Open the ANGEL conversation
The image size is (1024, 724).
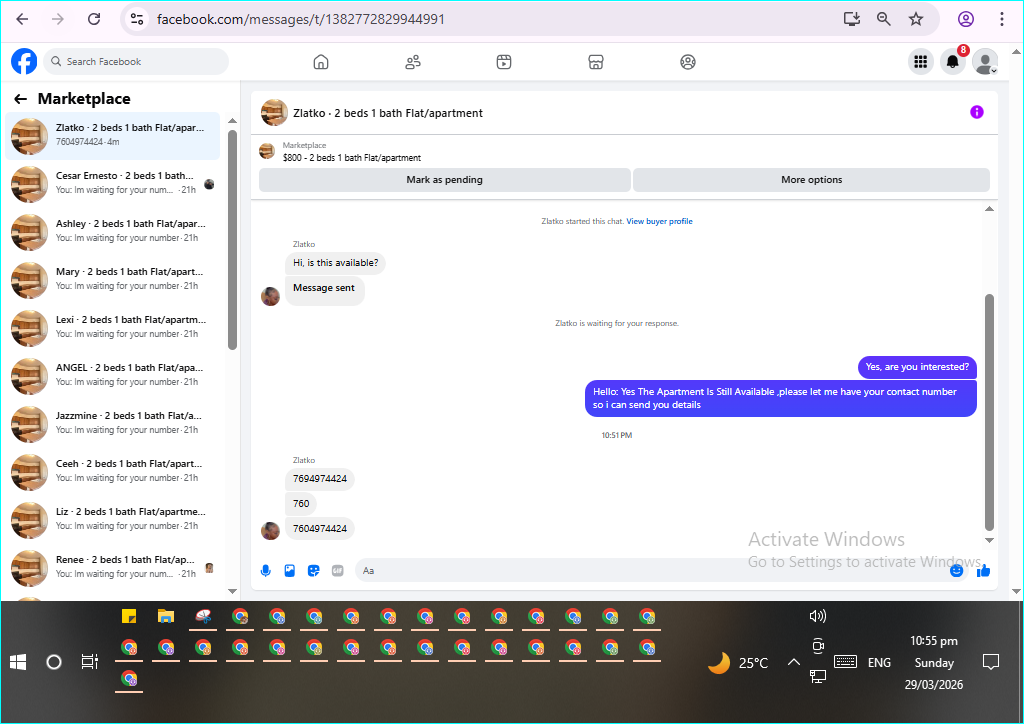[112, 375]
